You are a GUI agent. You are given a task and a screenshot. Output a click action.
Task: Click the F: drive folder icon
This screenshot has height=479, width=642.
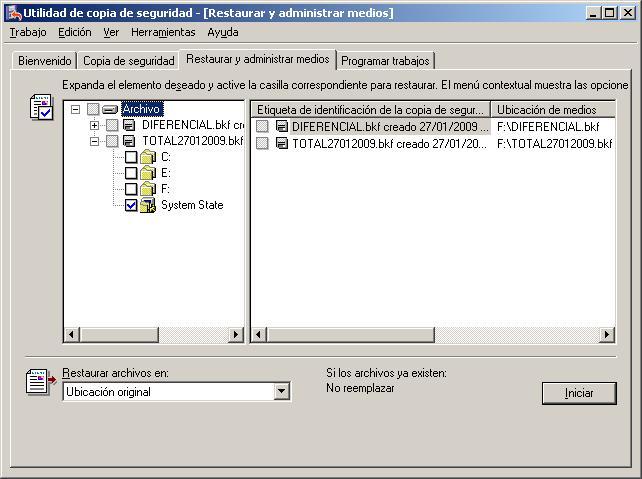[x=147, y=189]
